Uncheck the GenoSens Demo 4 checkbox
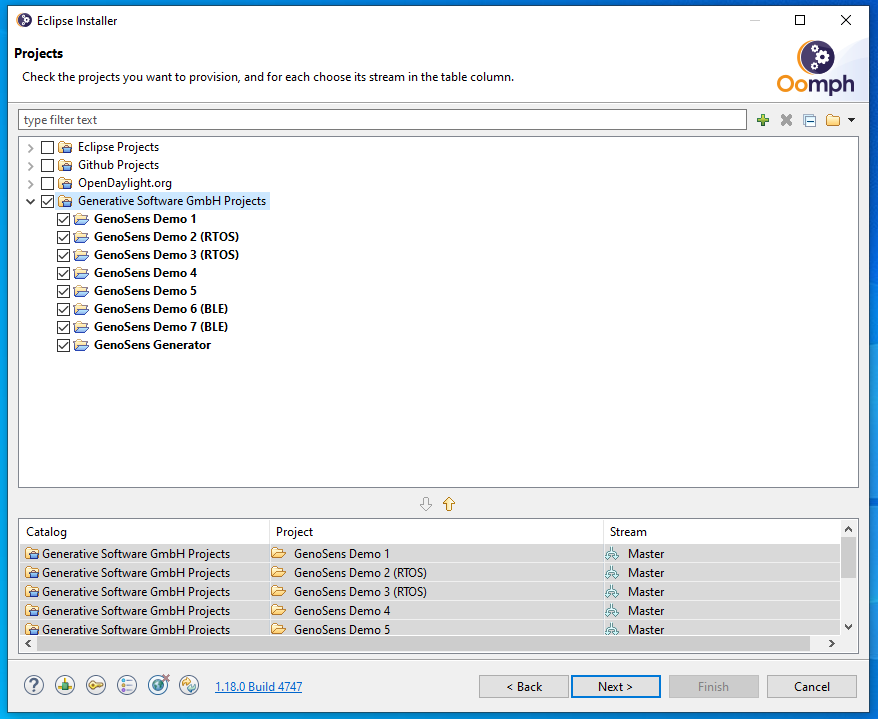878x719 pixels. point(63,273)
